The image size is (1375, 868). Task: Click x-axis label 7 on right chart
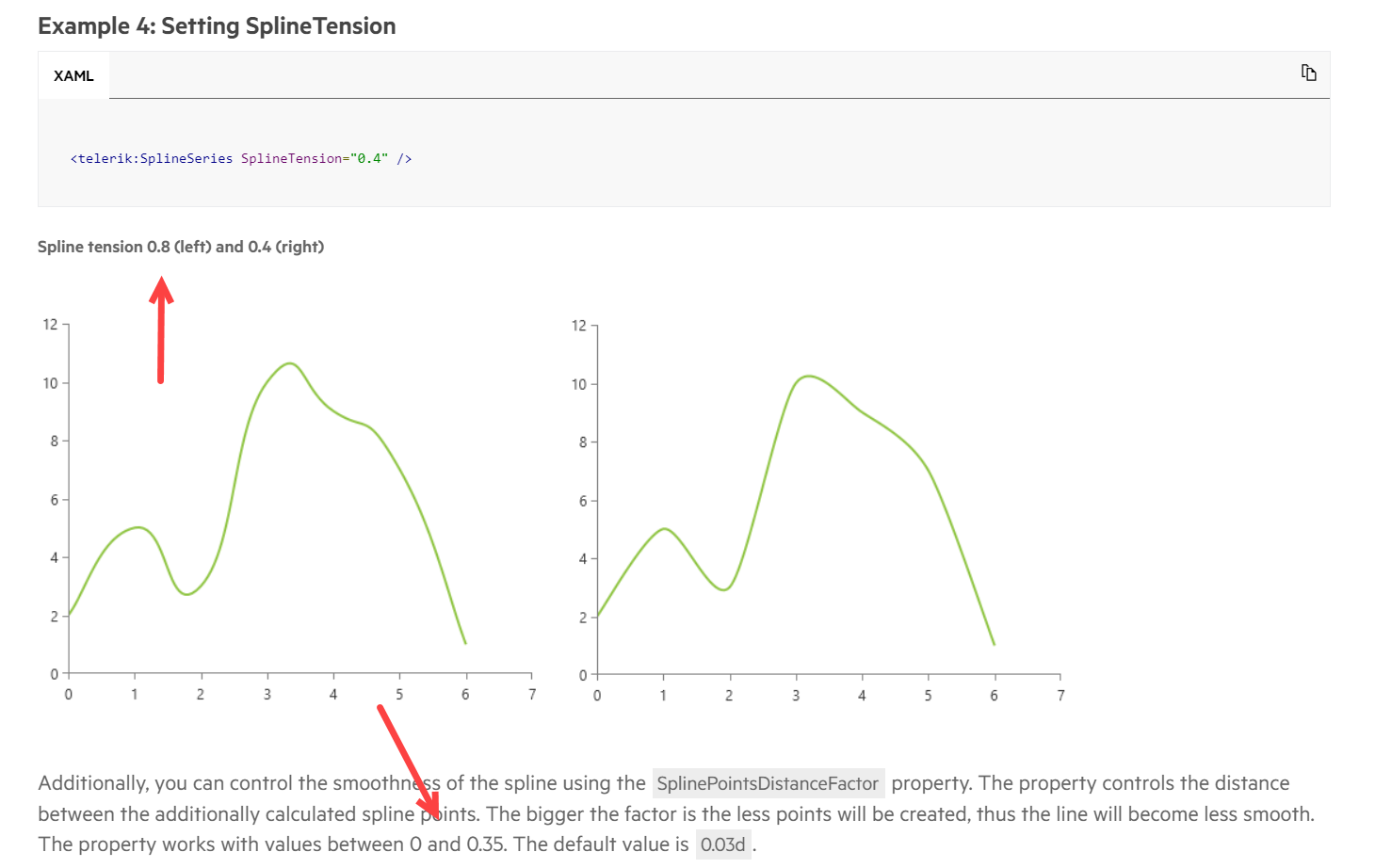coord(1060,696)
